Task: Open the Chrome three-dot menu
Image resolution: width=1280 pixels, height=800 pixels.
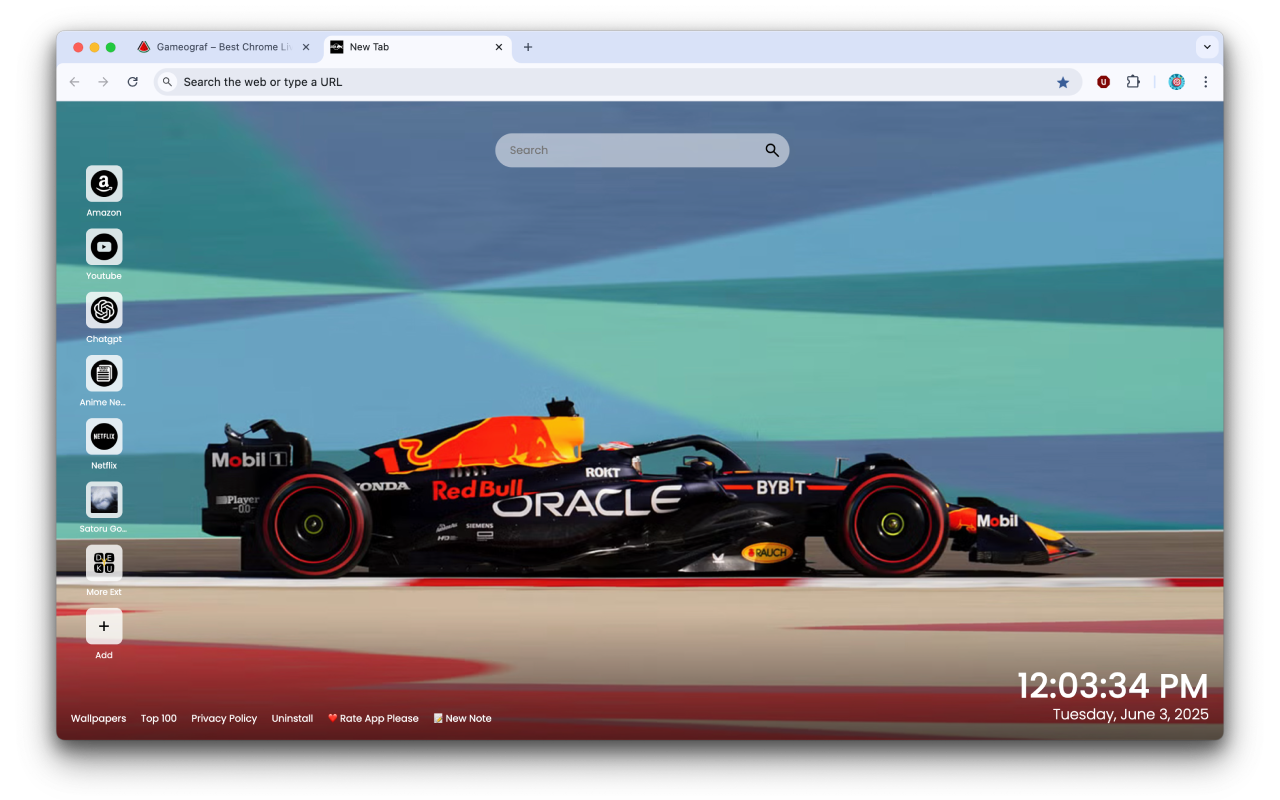Action: click(1206, 81)
